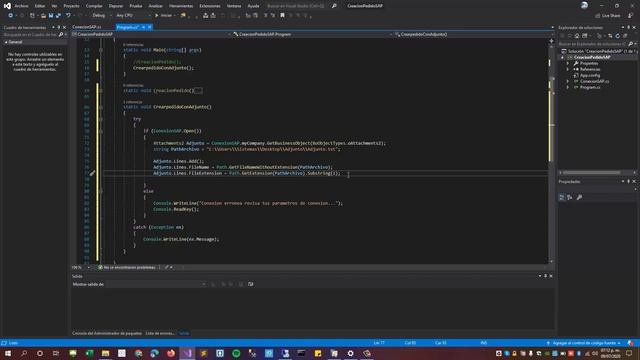Click the Propiedades categorized view icon
Image resolution: width=640 pixels, height=360 pixels.
click(x=562, y=198)
